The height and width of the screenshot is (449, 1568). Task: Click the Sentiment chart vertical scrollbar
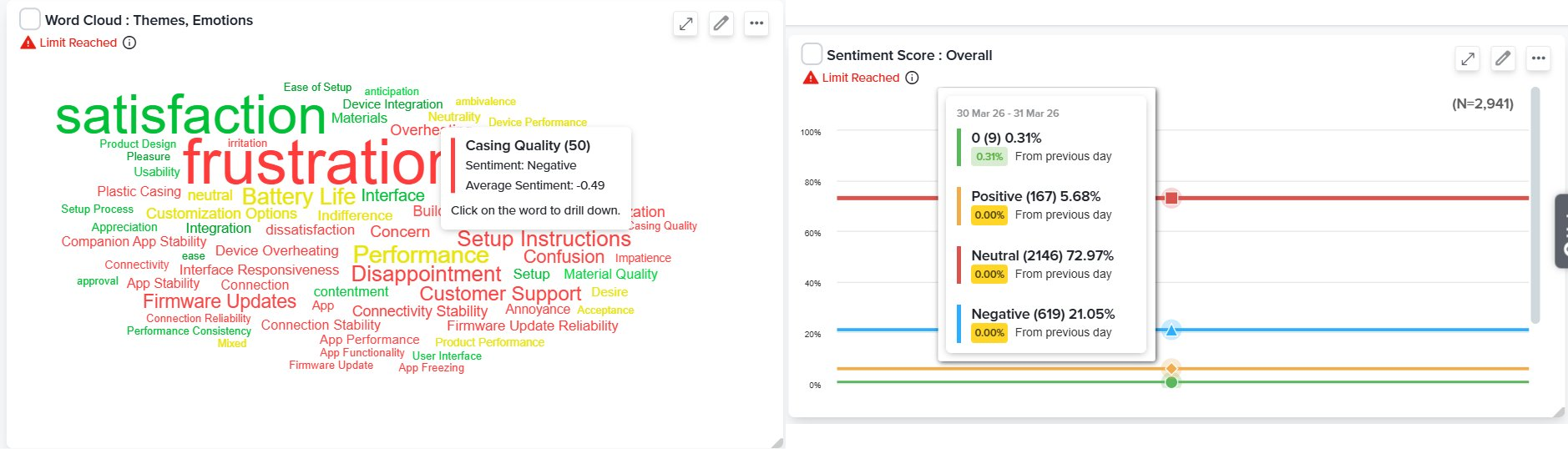[1535, 204]
